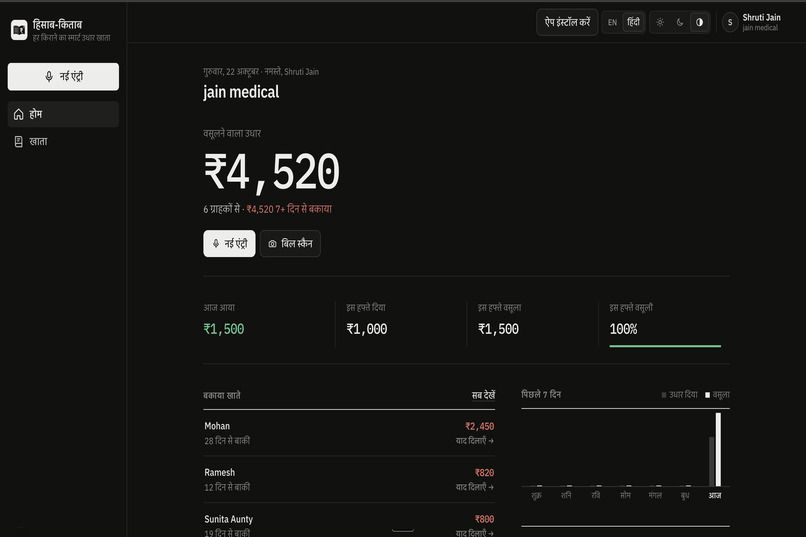The image size is (806, 537).
Task: Click the ₹2,450 amount for Mohan
Action: [x=480, y=427]
